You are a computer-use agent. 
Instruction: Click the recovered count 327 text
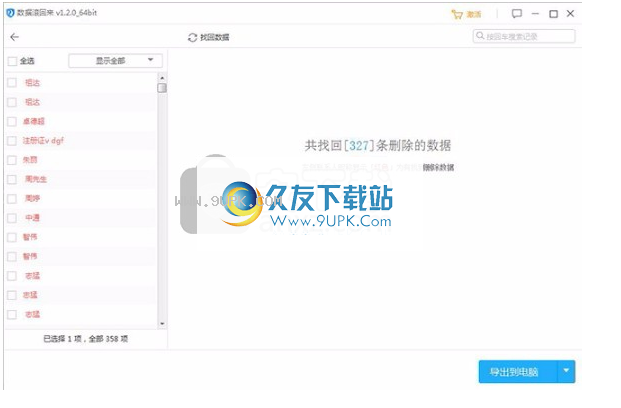click(x=359, y=146)
